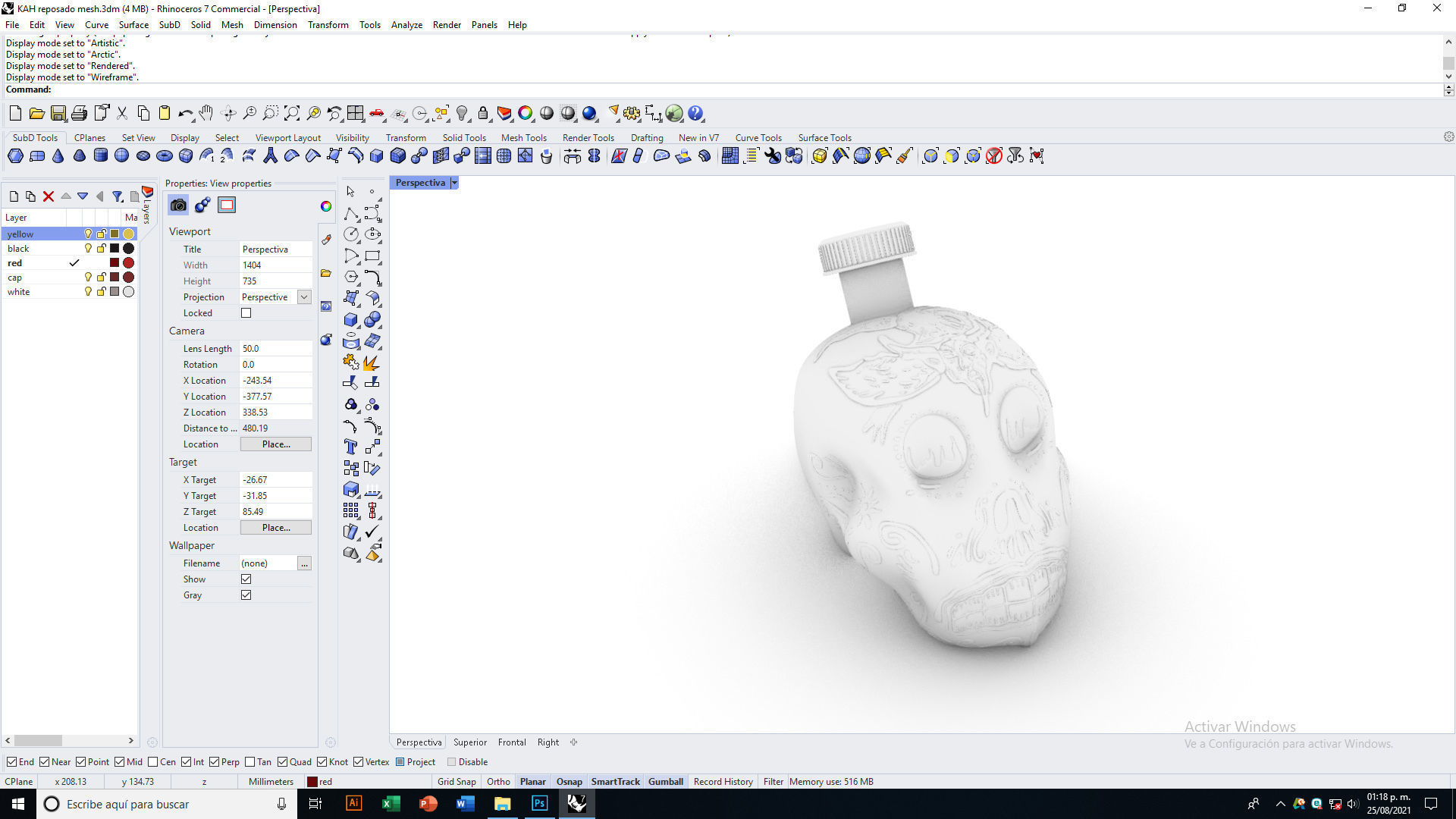The width and height of the screenshot is (1456, 819).
Task: Open the four-viewport layout icon
Action: pyautogui.click(x=356, y=114)
